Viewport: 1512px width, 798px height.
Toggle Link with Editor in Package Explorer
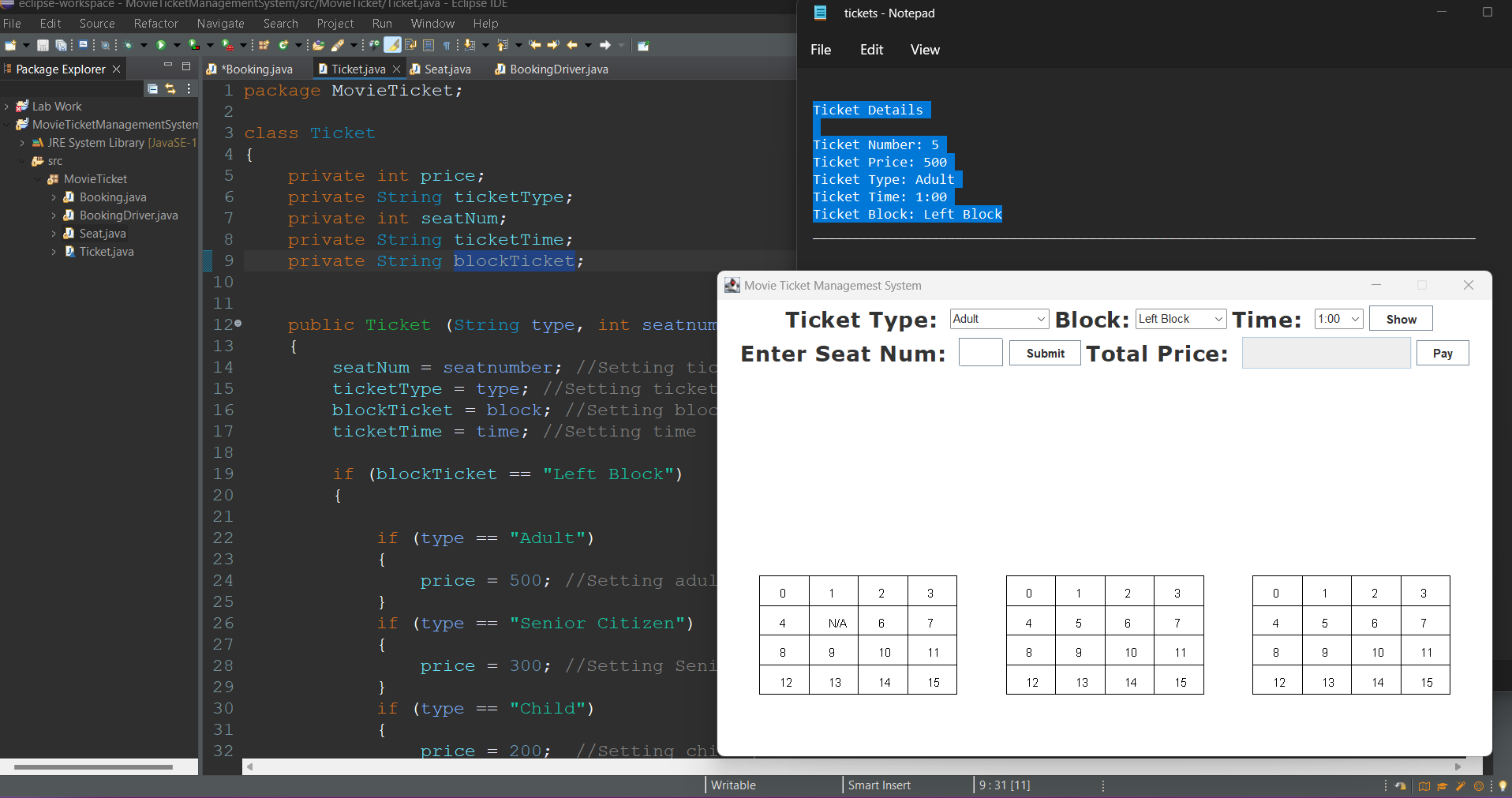[x=171, y=88]
